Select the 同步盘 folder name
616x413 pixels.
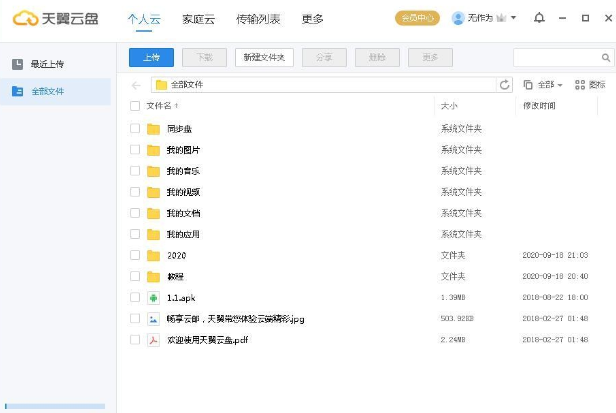179,129
